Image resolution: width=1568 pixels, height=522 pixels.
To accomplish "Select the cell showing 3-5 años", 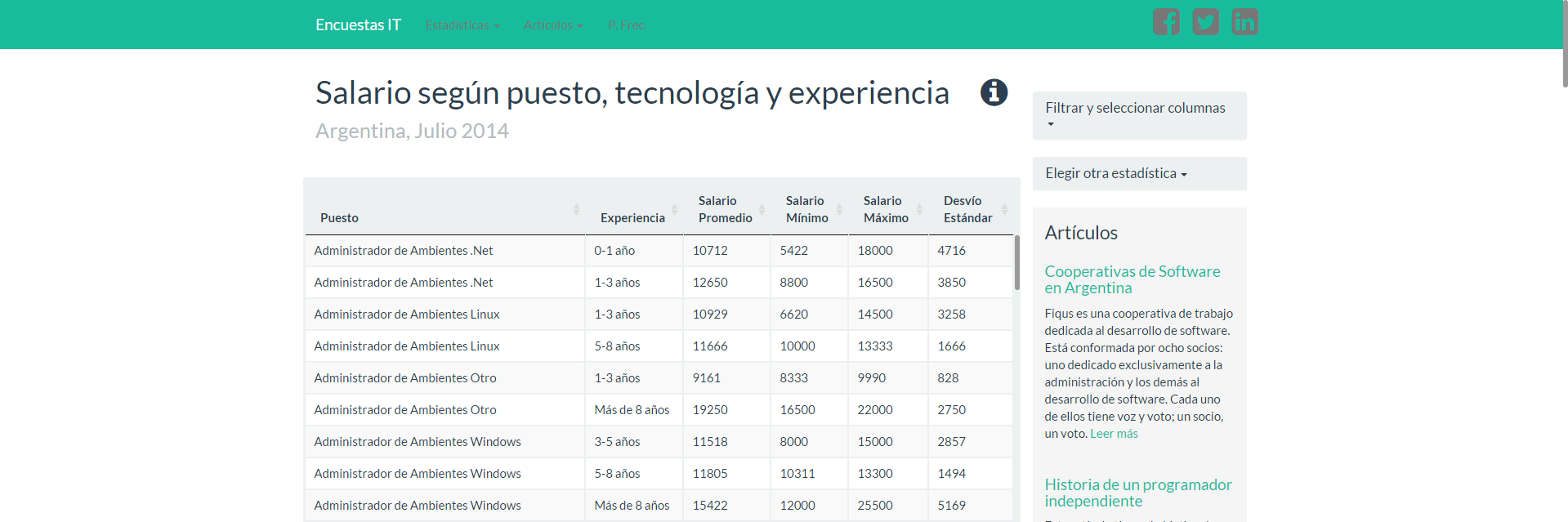I will pyautogui.click(x=634, y=442).
